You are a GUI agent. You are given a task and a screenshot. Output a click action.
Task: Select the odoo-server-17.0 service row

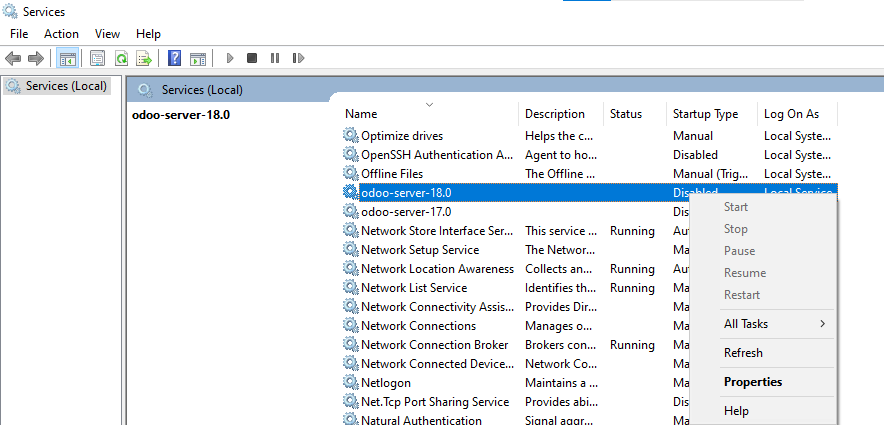tap(406, 212)
